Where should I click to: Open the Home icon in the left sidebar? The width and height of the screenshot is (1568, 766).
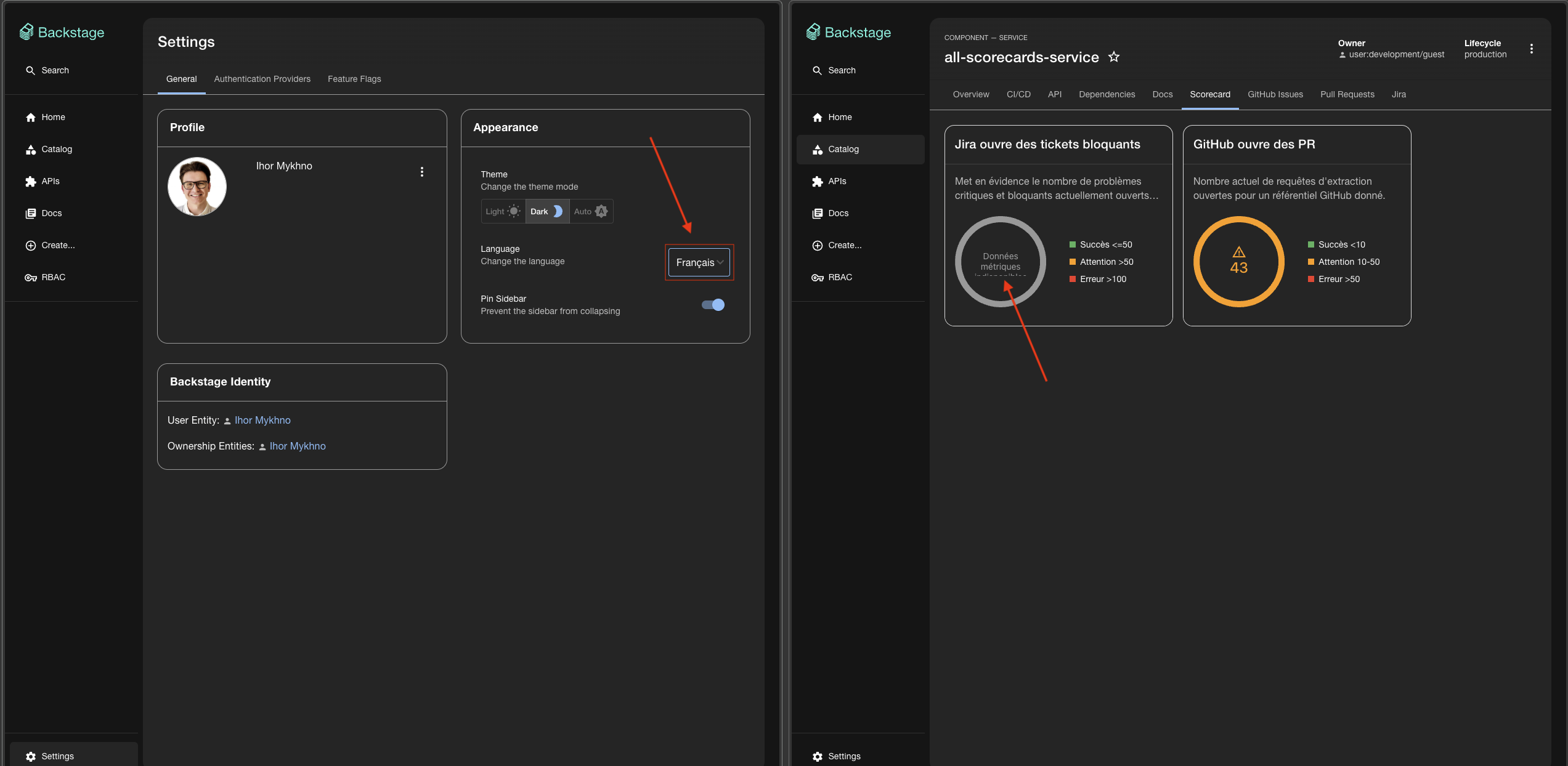coord(31,117)
